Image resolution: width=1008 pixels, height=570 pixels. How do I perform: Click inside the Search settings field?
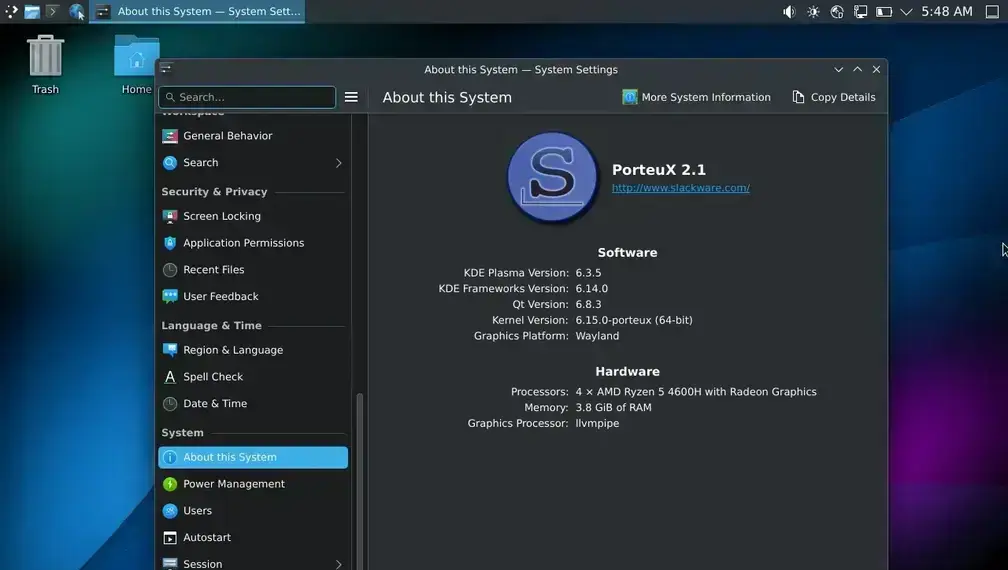click(247, 97)
